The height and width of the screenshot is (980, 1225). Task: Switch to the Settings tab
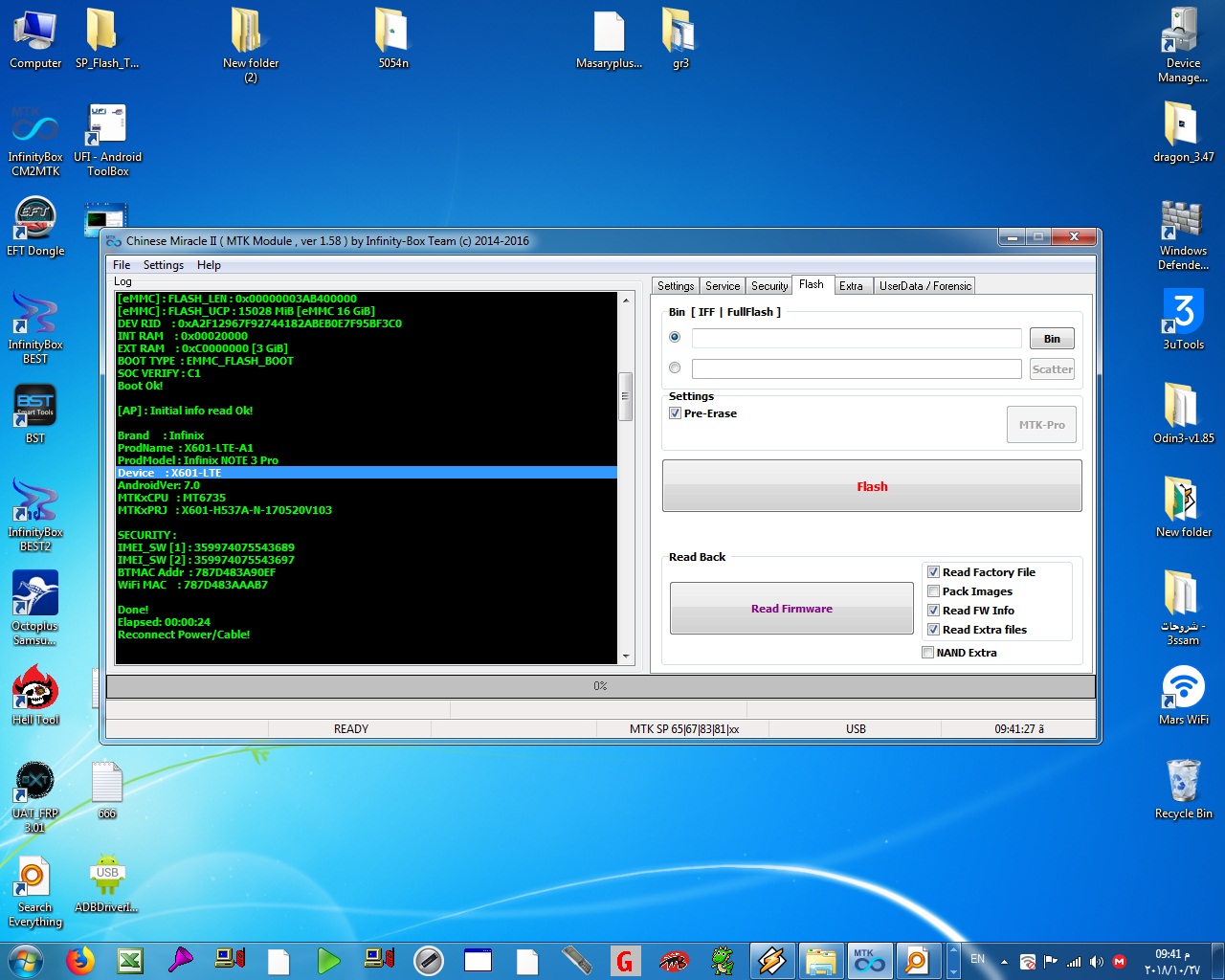click(x=676, y=286)
